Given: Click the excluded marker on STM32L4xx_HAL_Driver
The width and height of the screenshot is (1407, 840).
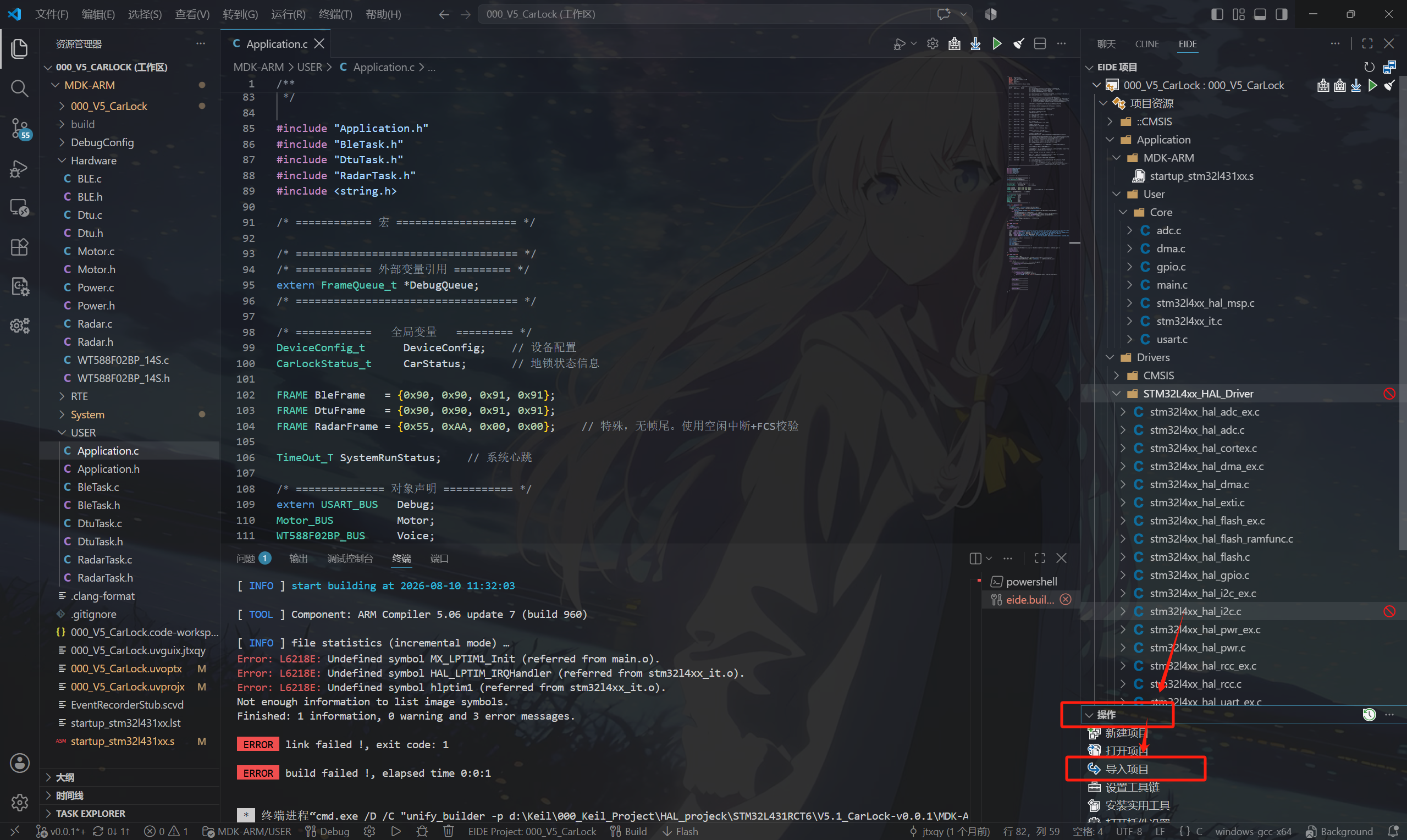Looking at the screenshot, I should pos(1389,394).
